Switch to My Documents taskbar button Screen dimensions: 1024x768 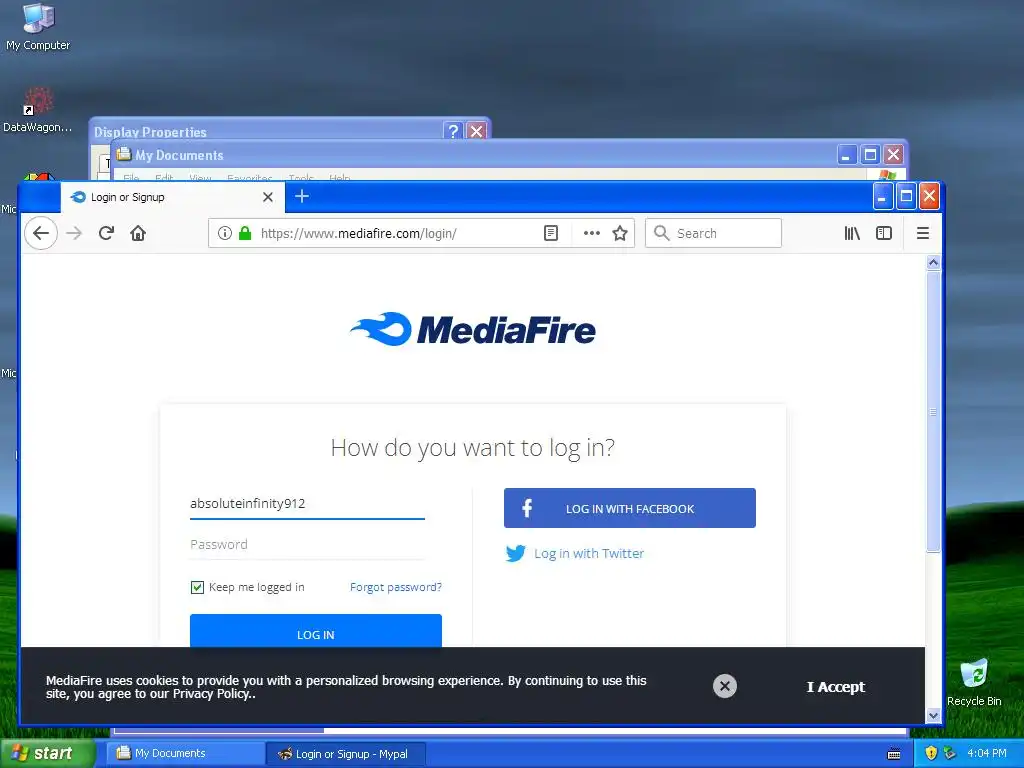[185, 754]
